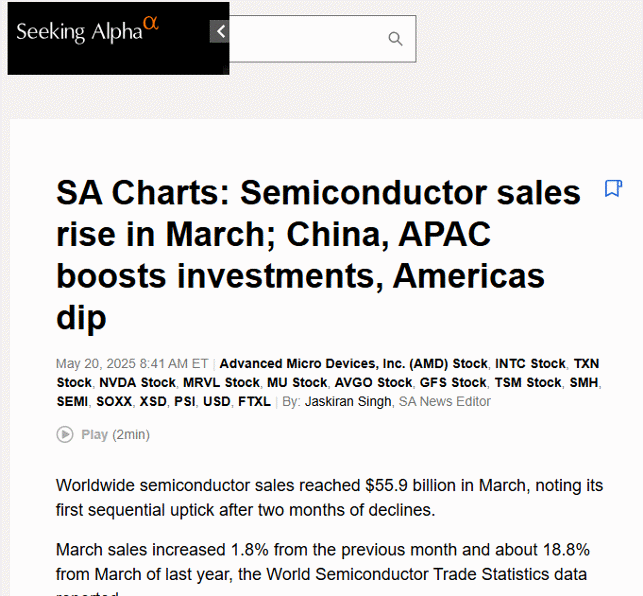Bookmark this article with the save icon
Image resolution: width=643 pixels, height=596 pixels.
[x=613, y=188]
